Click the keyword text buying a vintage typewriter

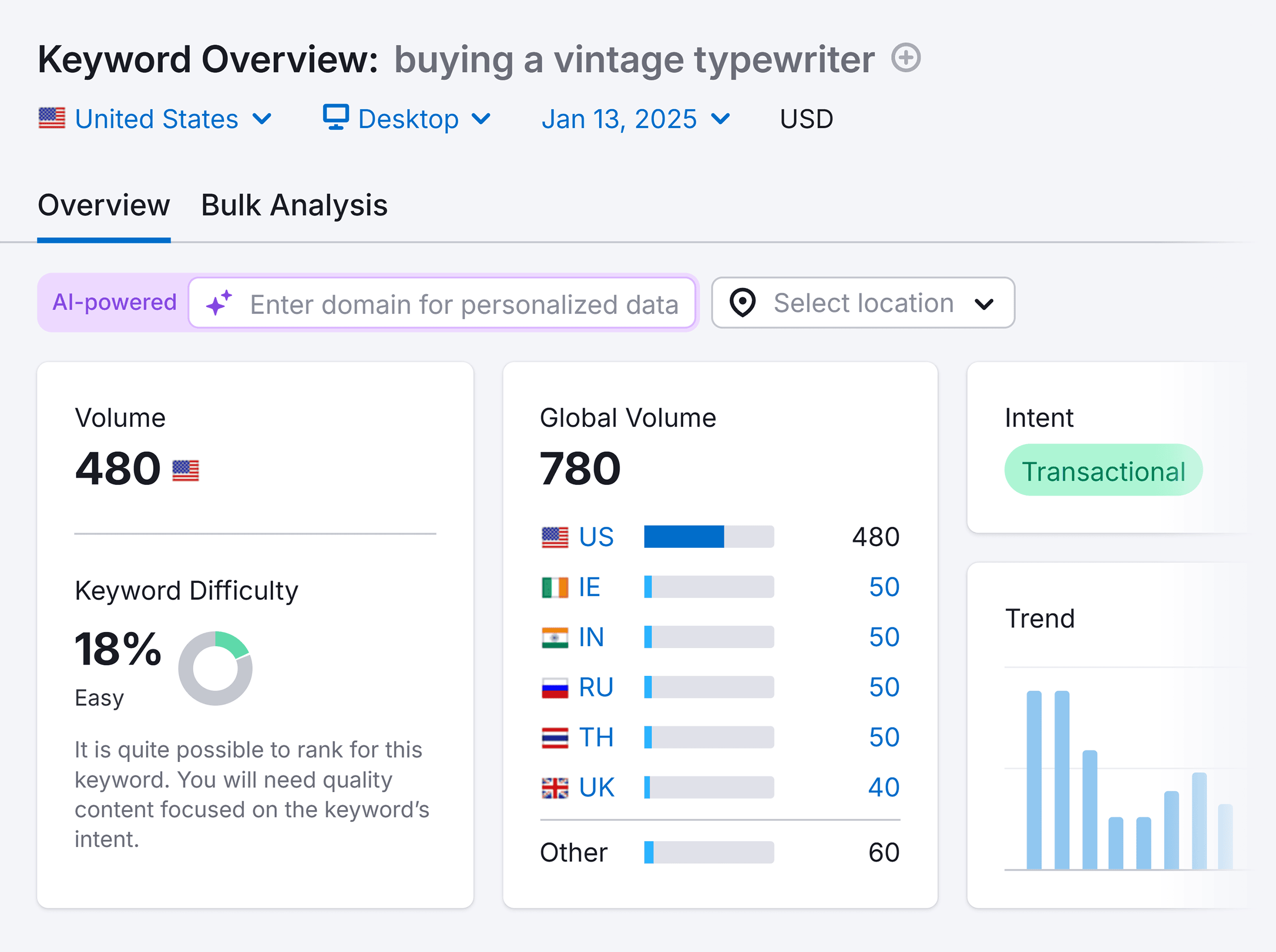click(x=634, y=60)
